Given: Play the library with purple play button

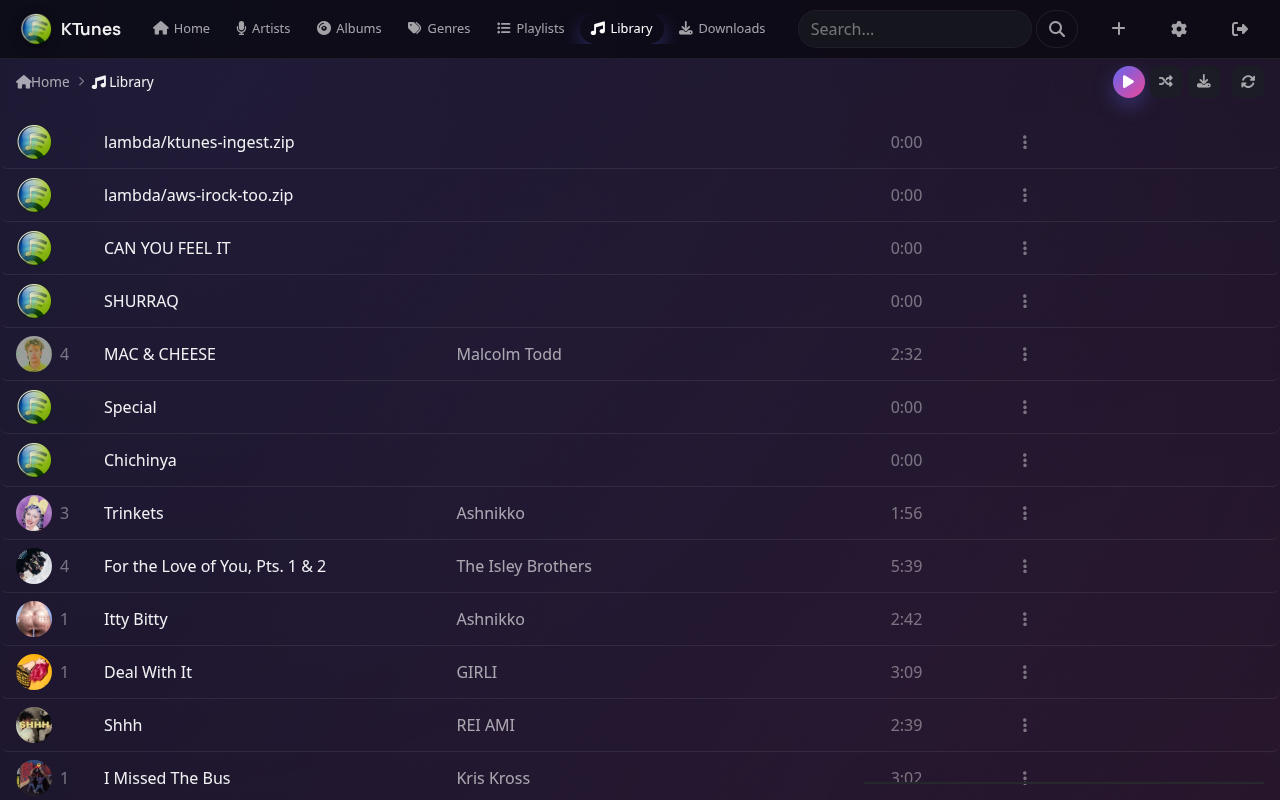Looking at the screenshot, I should pyautogui.click(x=1129, y=82).
